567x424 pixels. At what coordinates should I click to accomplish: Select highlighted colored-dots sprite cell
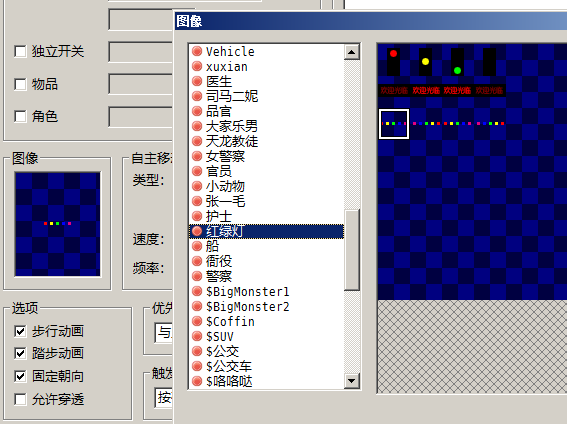pos(394,124)
